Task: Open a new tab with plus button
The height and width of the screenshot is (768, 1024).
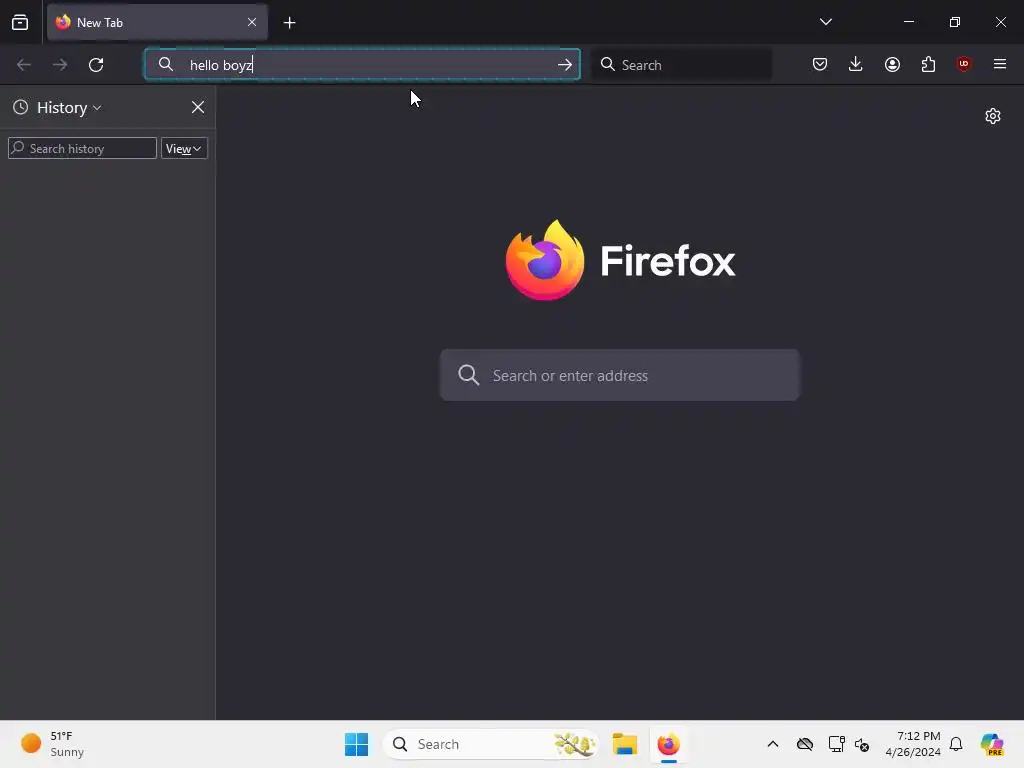Action: click(289, 23)
